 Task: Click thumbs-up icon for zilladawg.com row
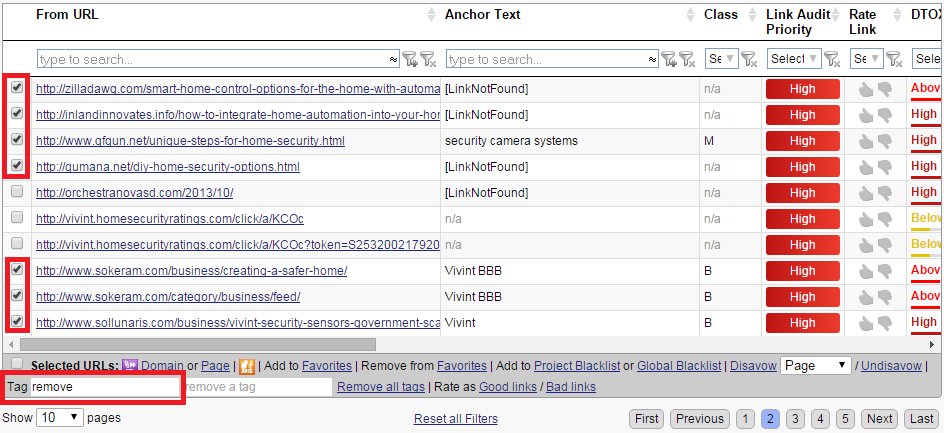866,90
